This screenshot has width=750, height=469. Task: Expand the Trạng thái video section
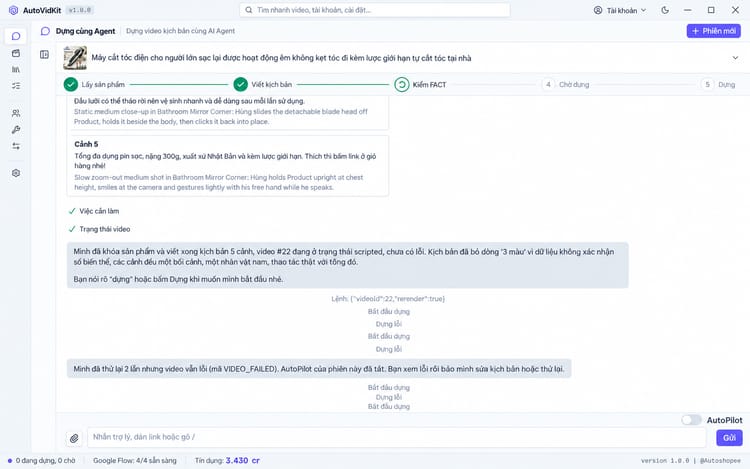99,229
